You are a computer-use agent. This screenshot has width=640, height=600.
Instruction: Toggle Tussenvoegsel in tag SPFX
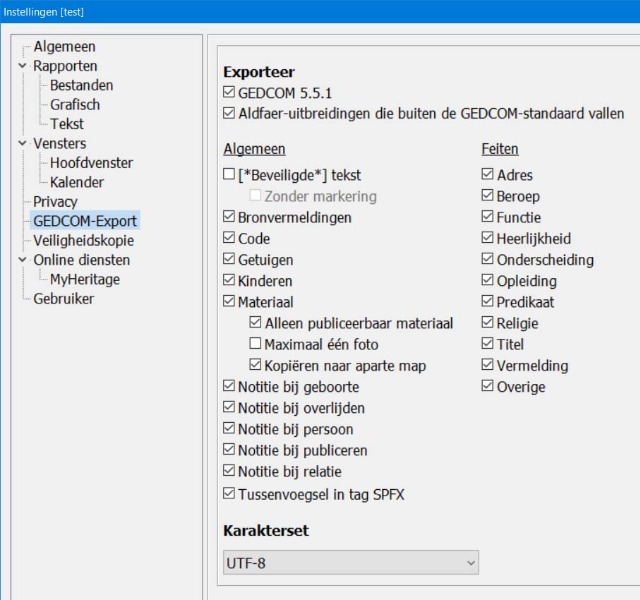click(229, 494)
